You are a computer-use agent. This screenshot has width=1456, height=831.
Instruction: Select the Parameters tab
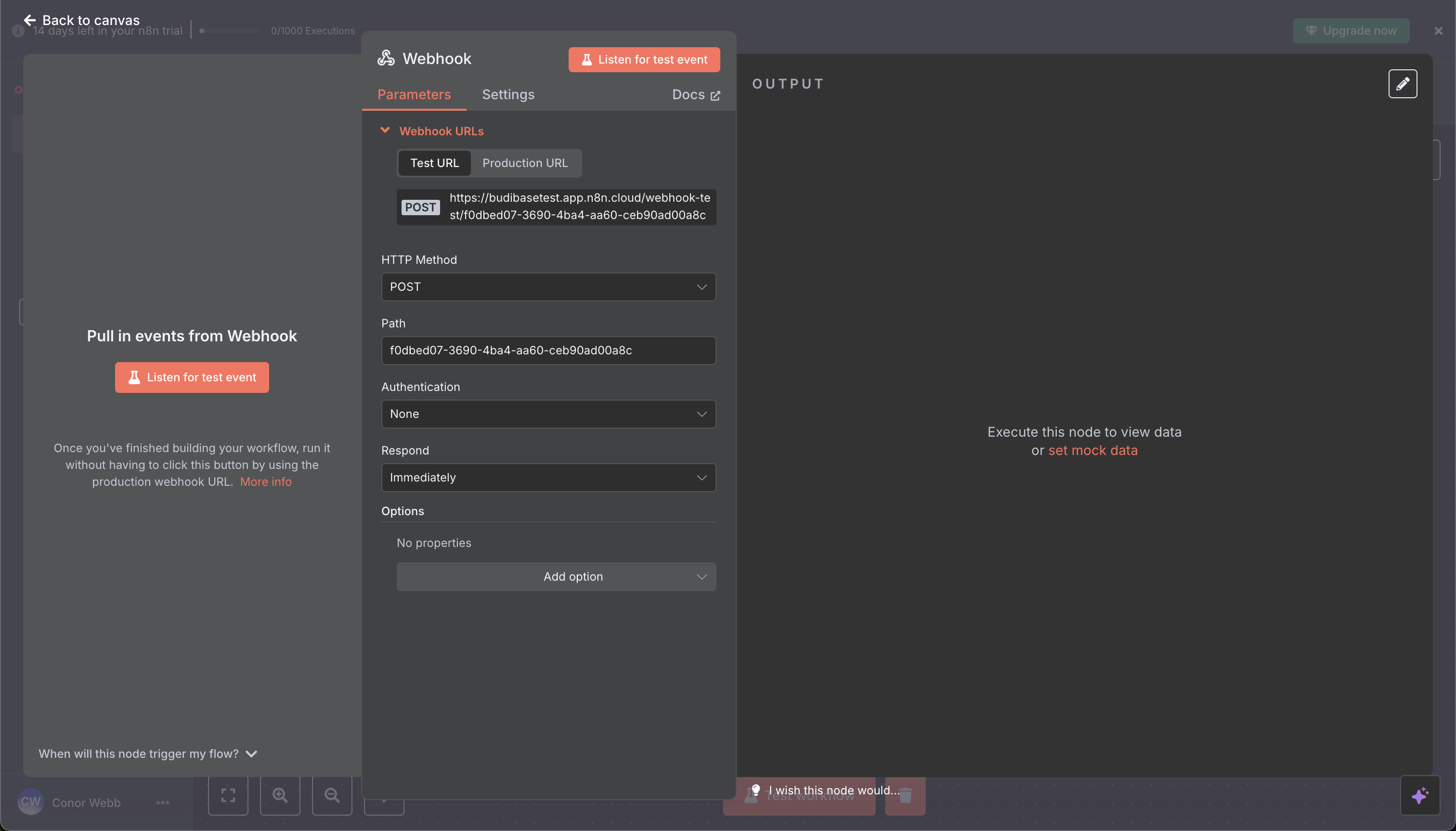(x=414, y=95)
